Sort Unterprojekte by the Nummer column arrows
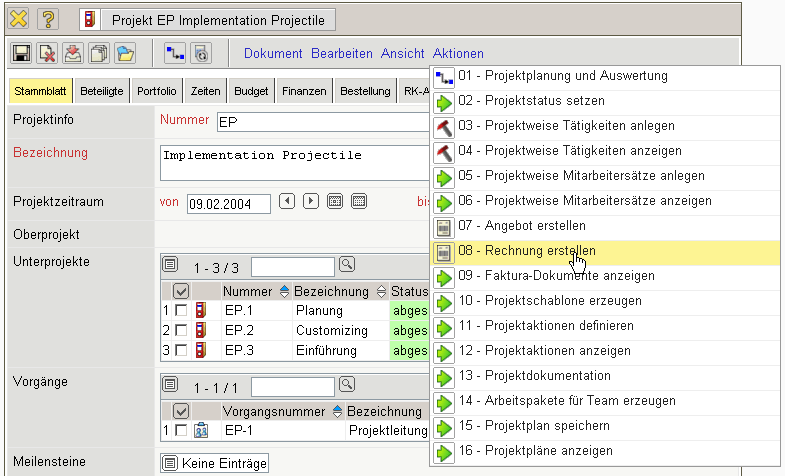Screen dimensions: 785x476 (284, 291)
